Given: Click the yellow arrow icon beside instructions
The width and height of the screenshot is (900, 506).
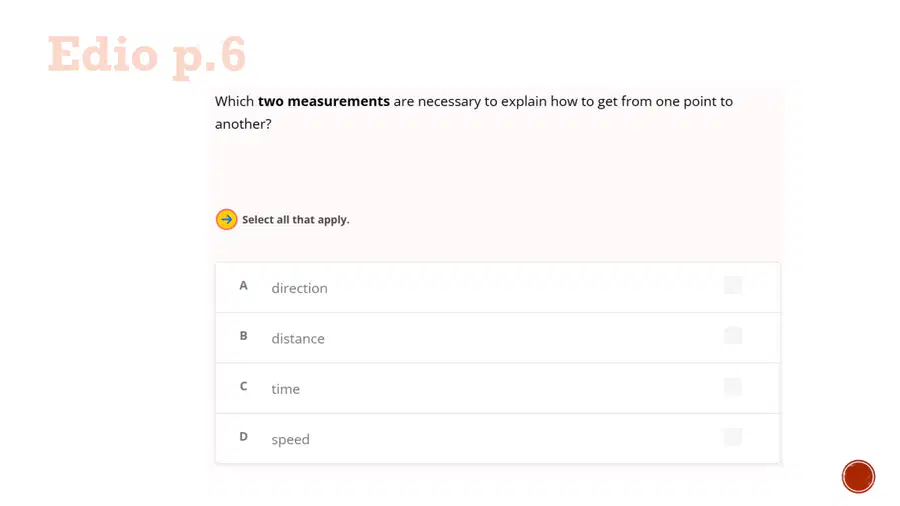Looking at the screenshot, I should pos(226,219).
